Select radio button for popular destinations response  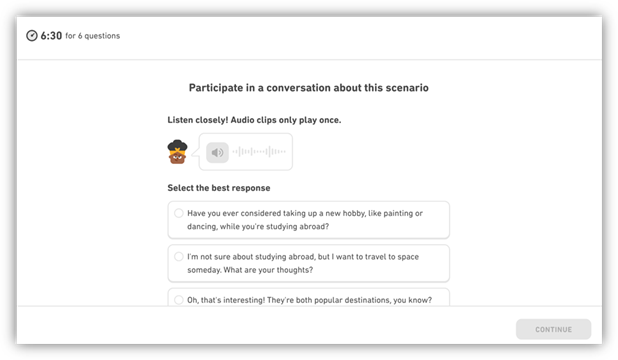point(179,300)
